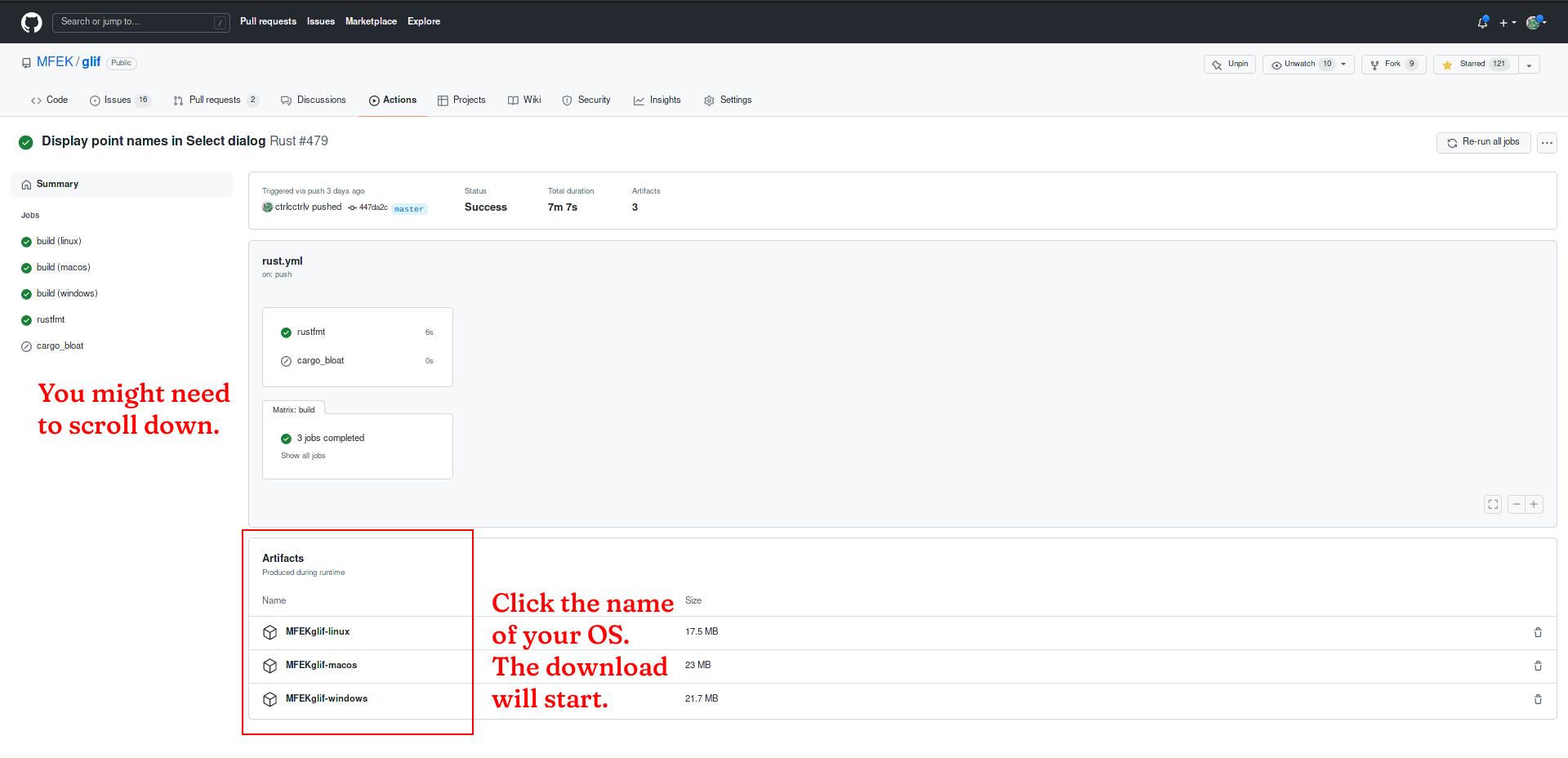Open the build (windows) job
Viewport: 1568px width, 758px height.
(67, 293)
